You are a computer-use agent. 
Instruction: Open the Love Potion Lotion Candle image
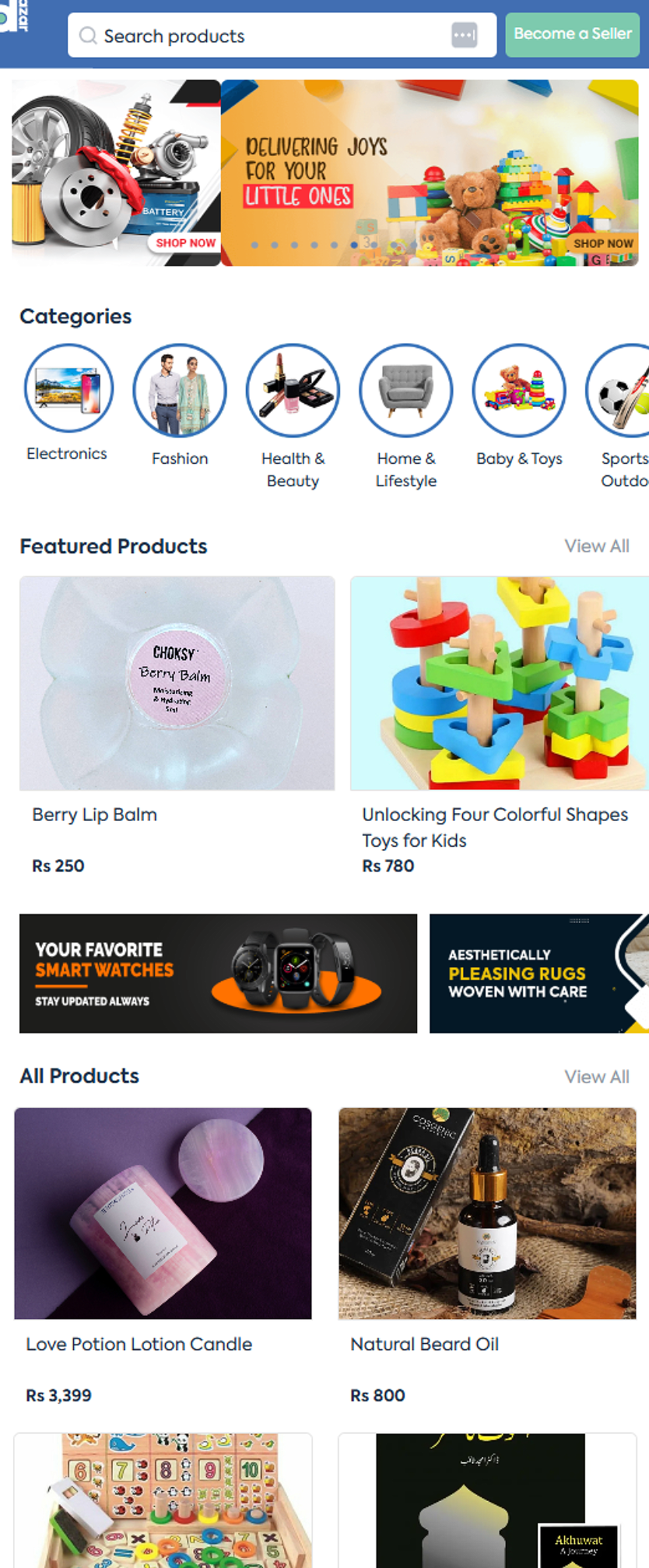click(x=163, y=1213)
